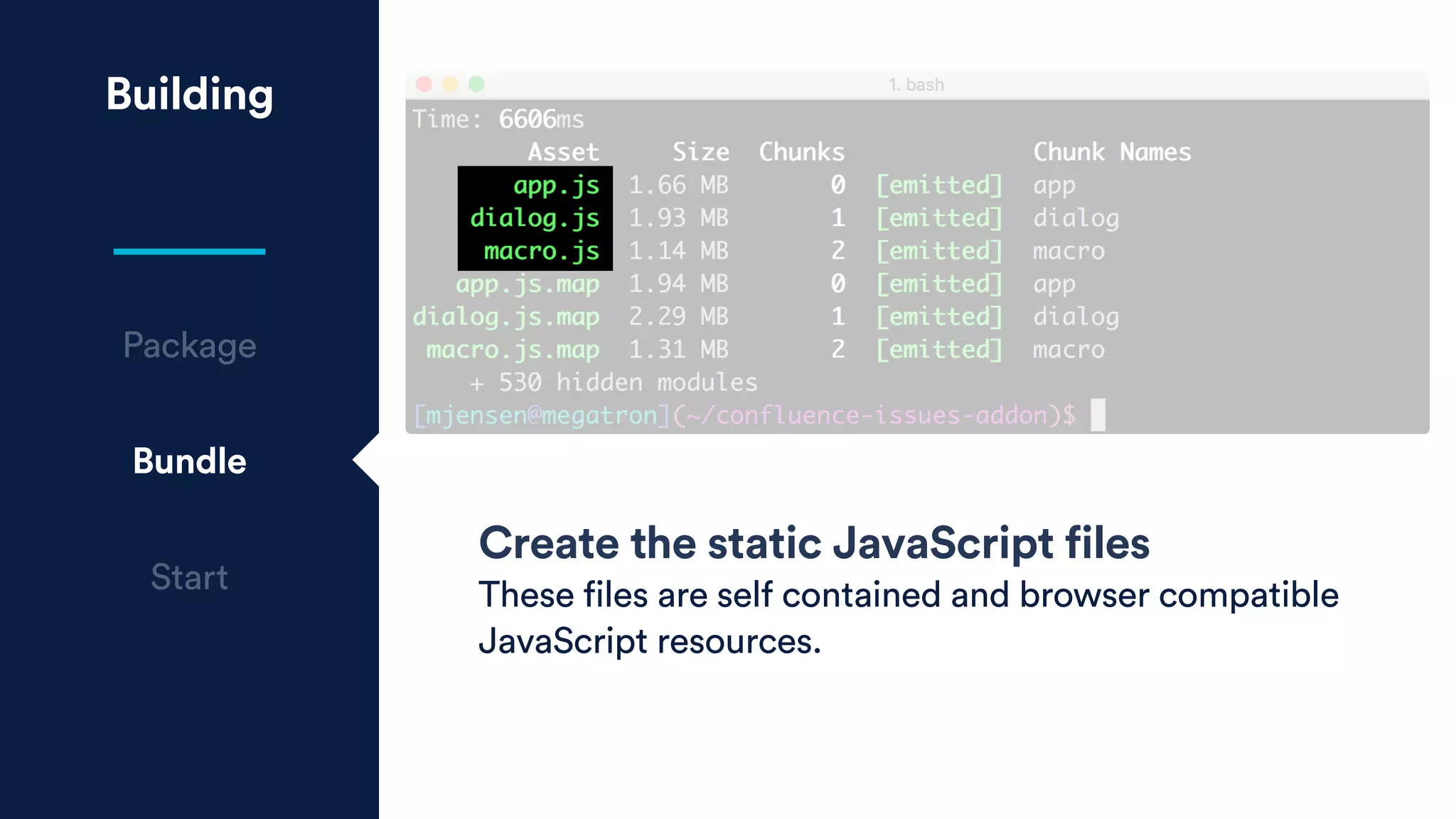Click the 1.14 MB size value
This screenshot has height=819, width=1456.
click(x=679, y=251)
